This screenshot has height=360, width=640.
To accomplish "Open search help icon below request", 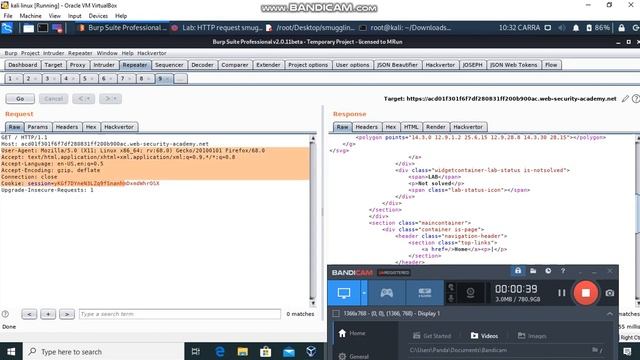I will tap(5, 314).
